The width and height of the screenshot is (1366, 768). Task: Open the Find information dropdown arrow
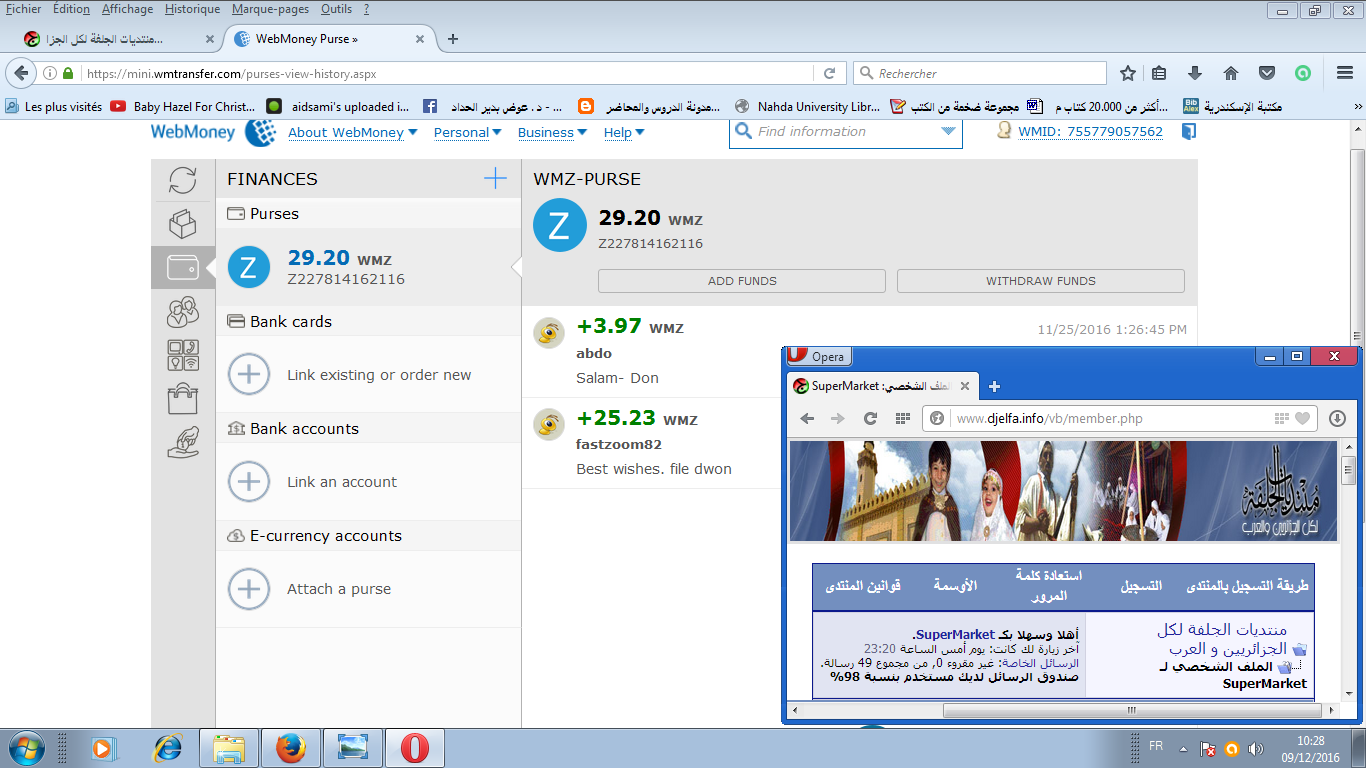pyautogui.click(x=948, y=131)
